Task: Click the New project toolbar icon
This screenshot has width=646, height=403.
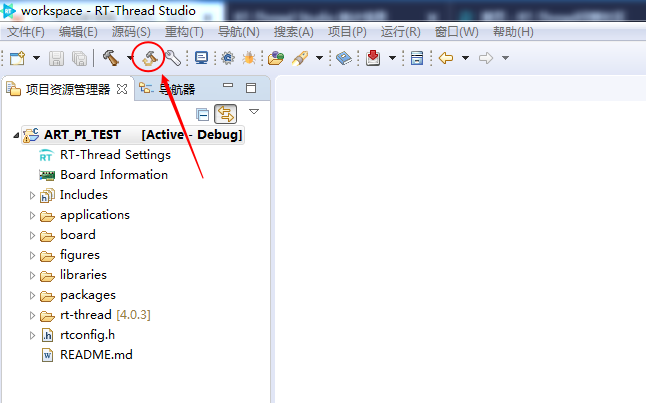Action: (x=17, y=58)
